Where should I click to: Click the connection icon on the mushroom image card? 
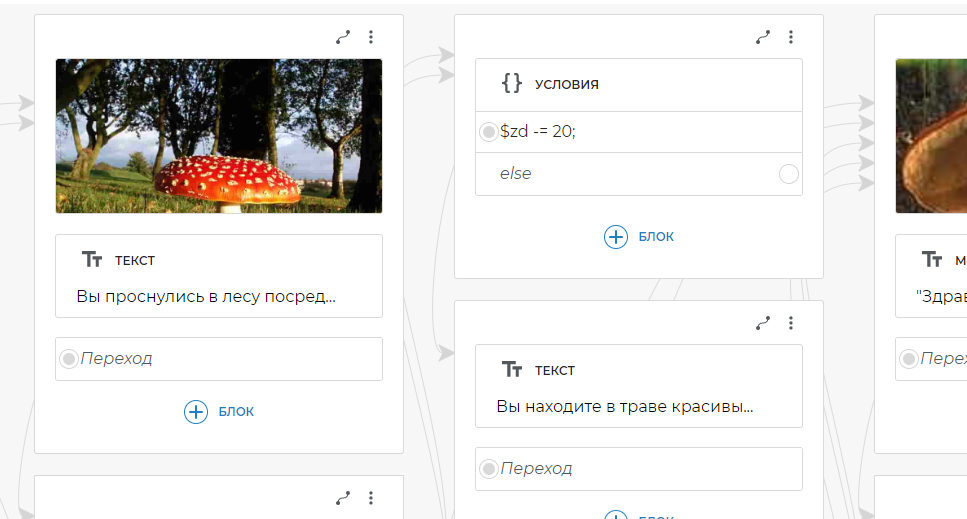click(x=343, y=38)
